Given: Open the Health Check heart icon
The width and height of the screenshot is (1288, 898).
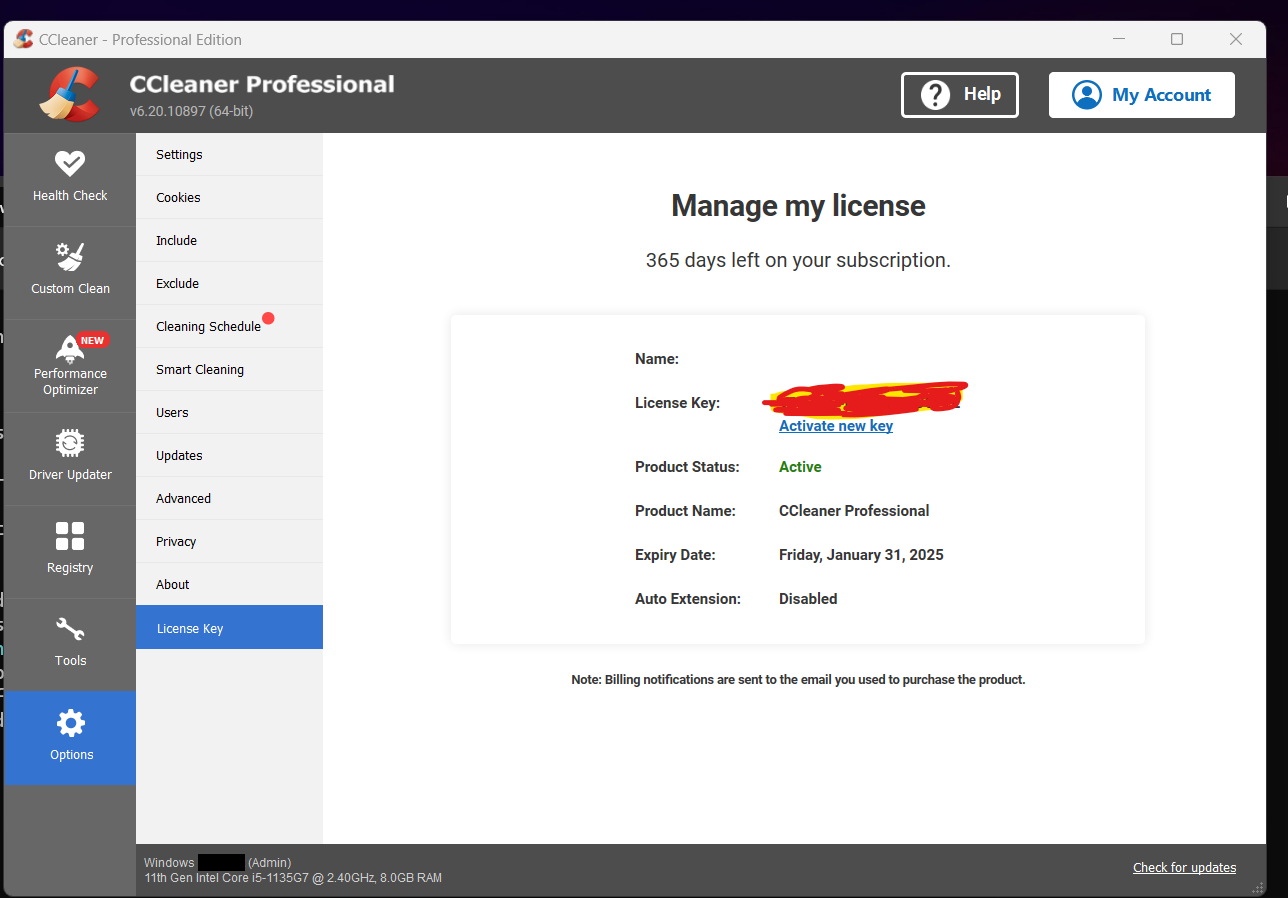Looking at the screenshot, I should 70,164.
